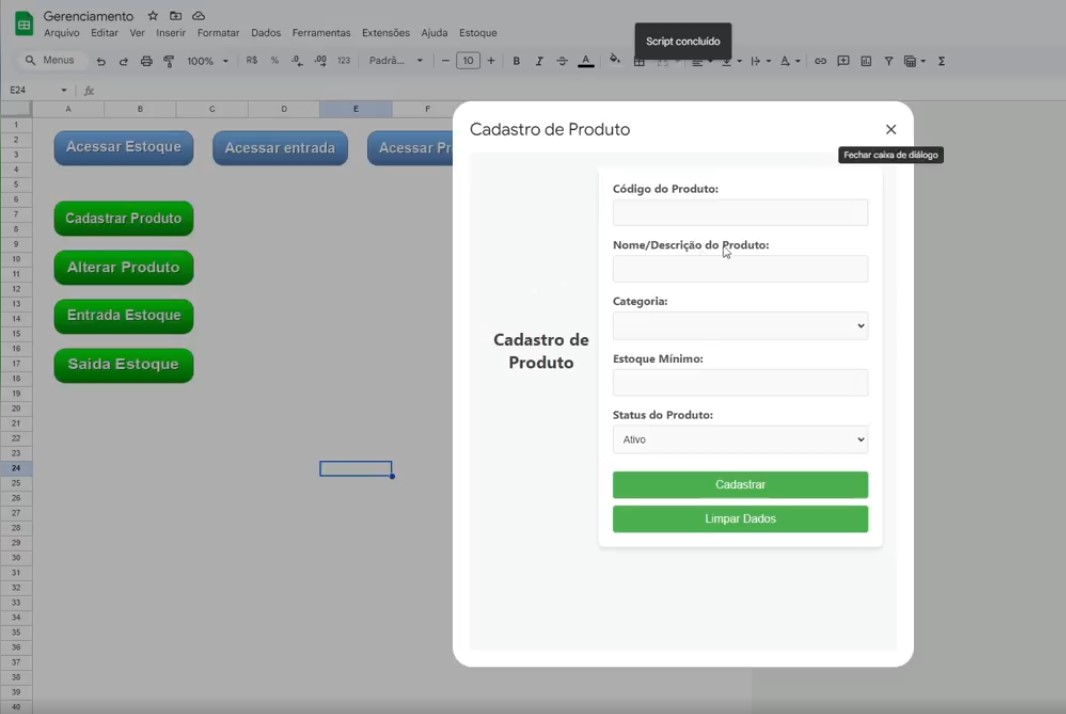Open the Formatar menu
This screenshot has height=714, width=1066.
pyautogui.click(x=218, y=33)
